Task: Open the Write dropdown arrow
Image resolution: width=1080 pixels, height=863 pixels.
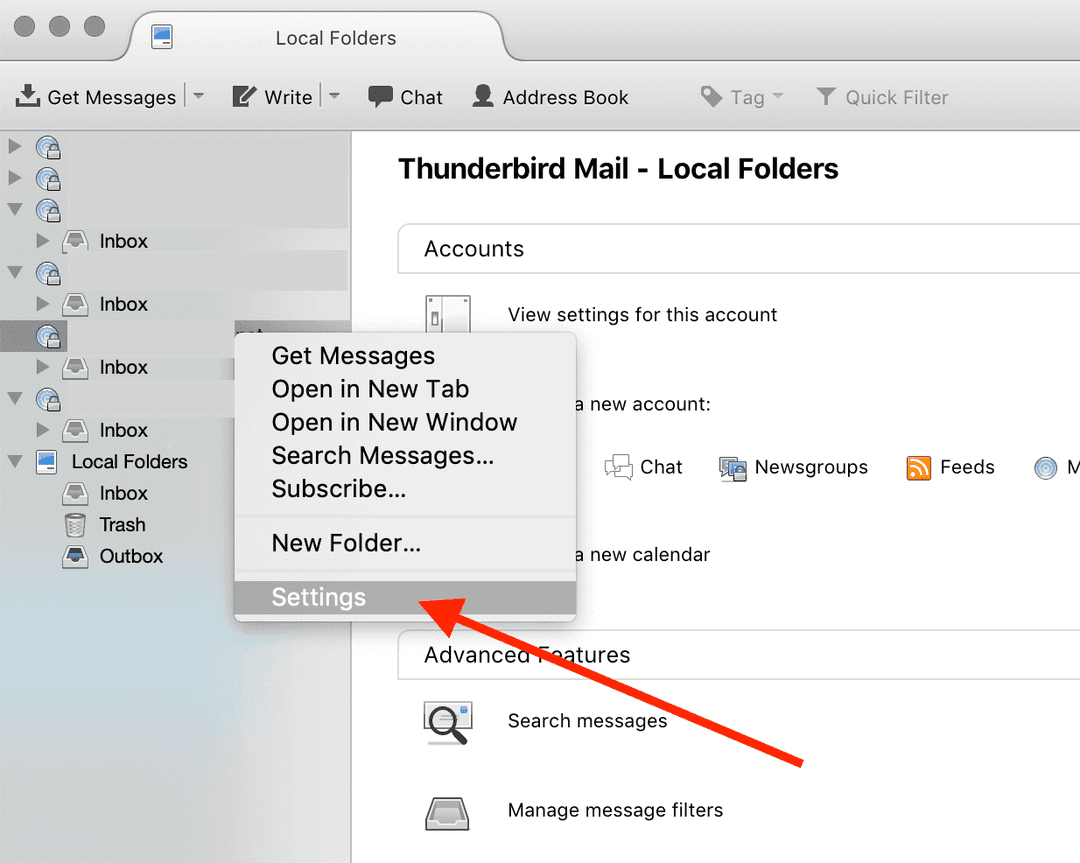Action: (334, 96)
